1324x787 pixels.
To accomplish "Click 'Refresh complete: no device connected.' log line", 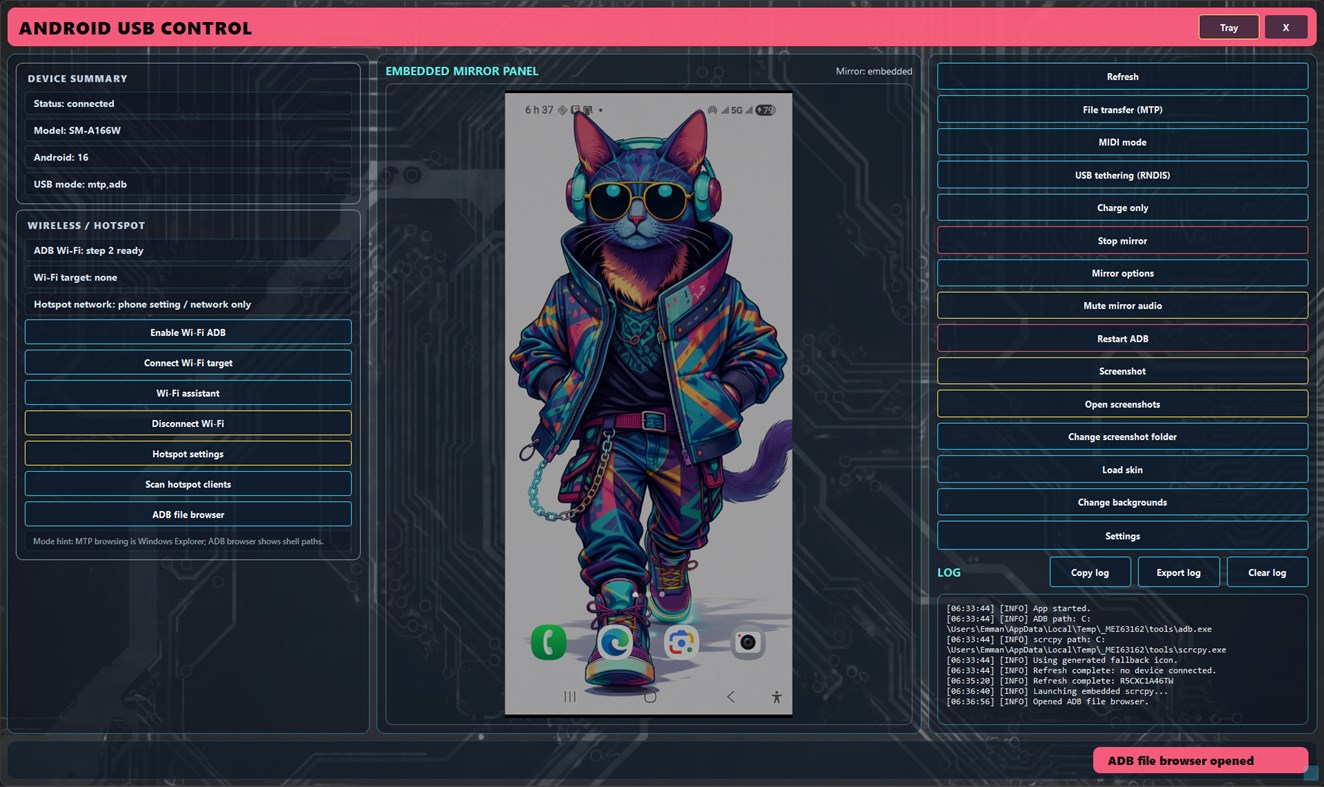I will (1081, 671).
